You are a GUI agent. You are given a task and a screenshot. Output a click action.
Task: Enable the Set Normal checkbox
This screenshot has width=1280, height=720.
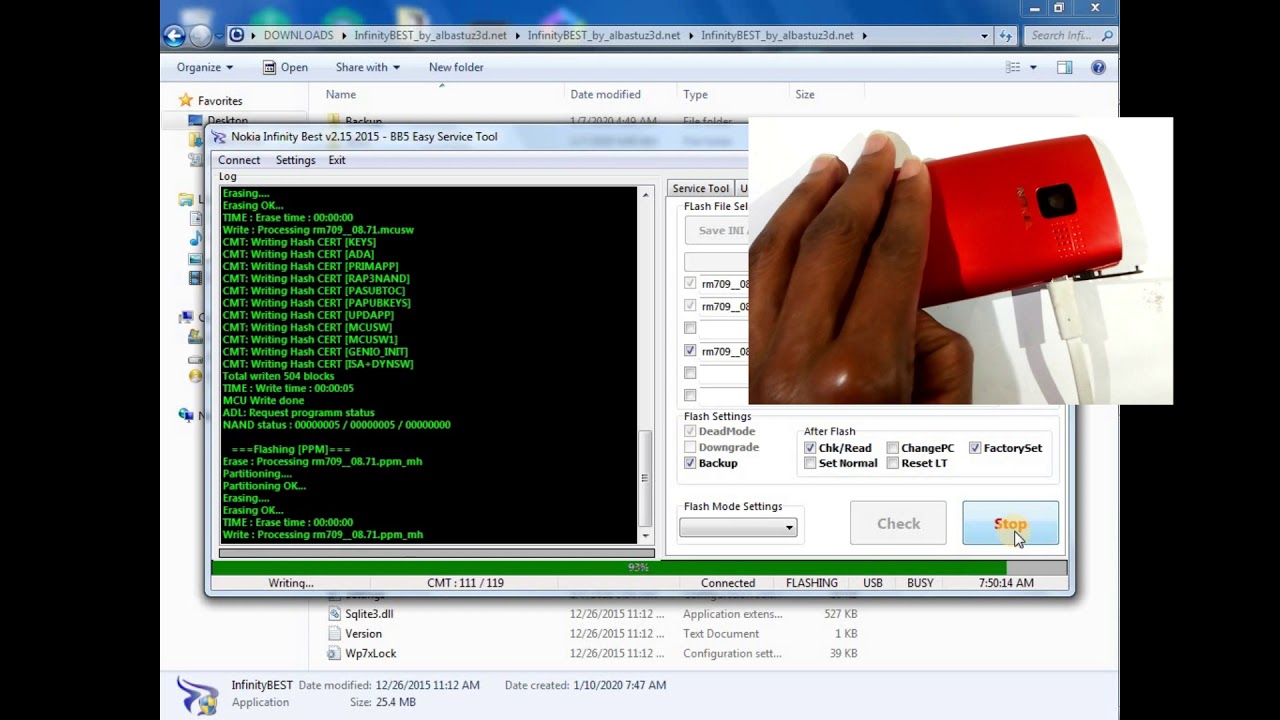click(810, 463)
